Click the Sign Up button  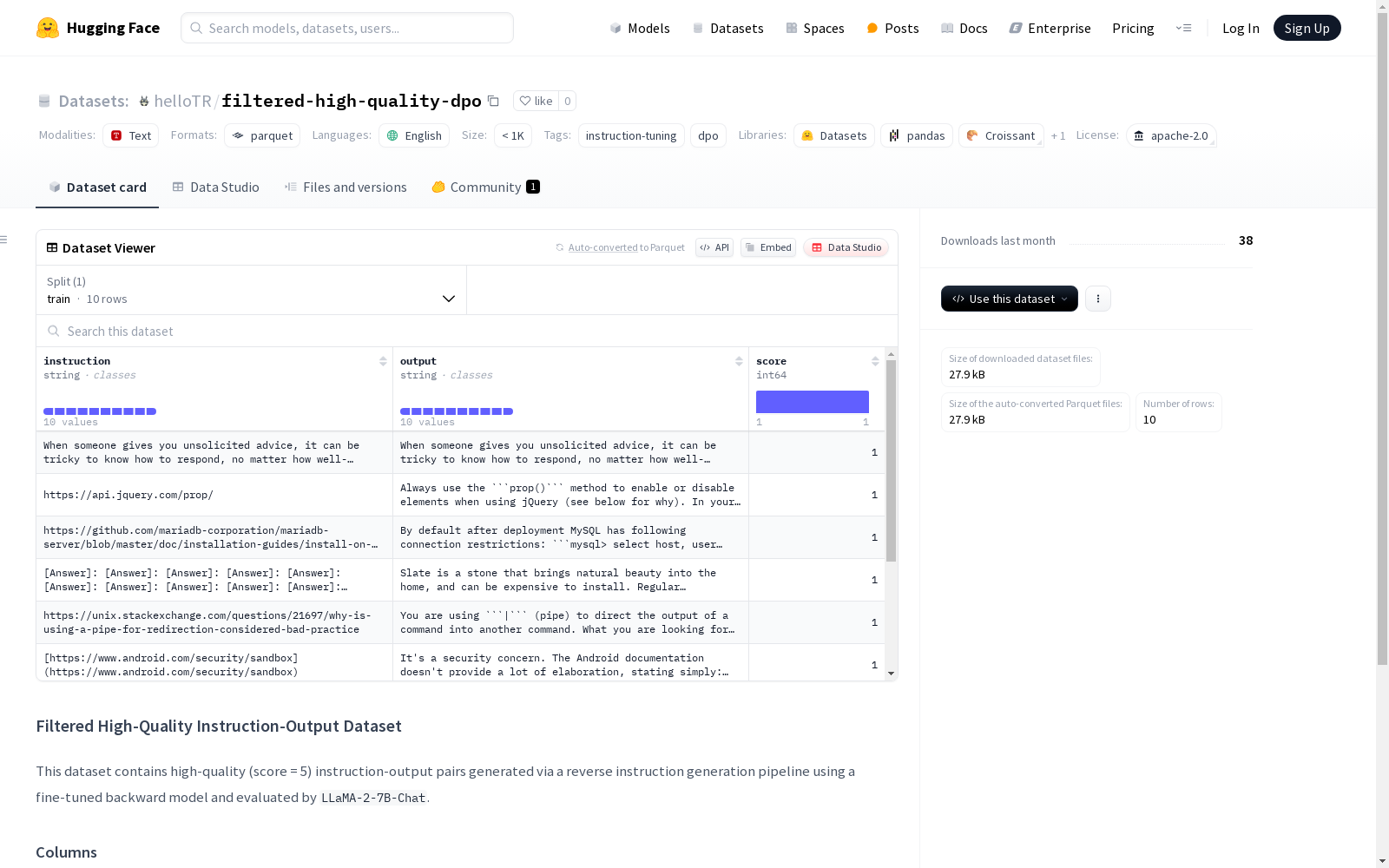pyautogui.click(x=1307, y=28)
